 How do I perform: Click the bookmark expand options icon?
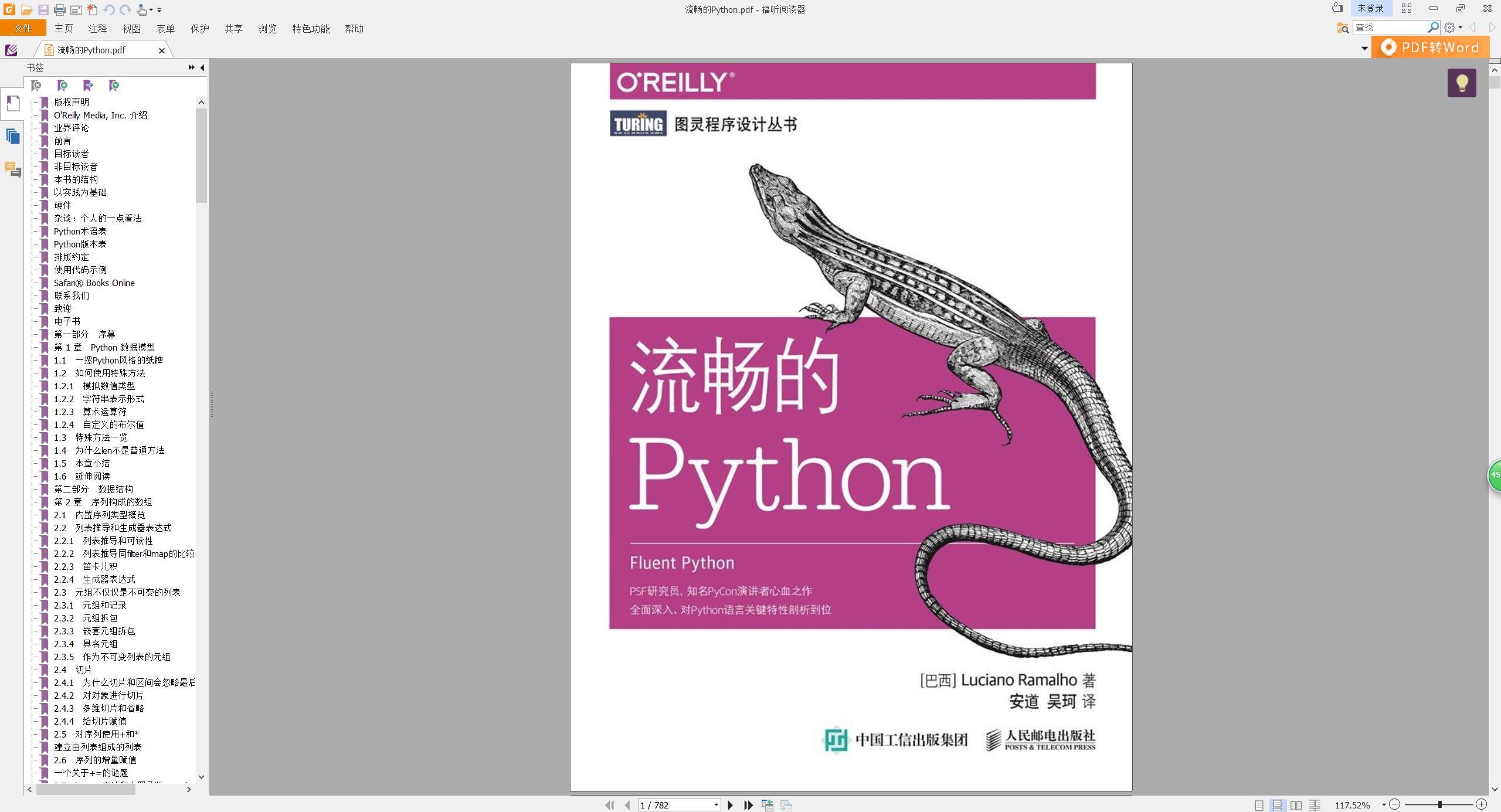(x=114, y=86)
